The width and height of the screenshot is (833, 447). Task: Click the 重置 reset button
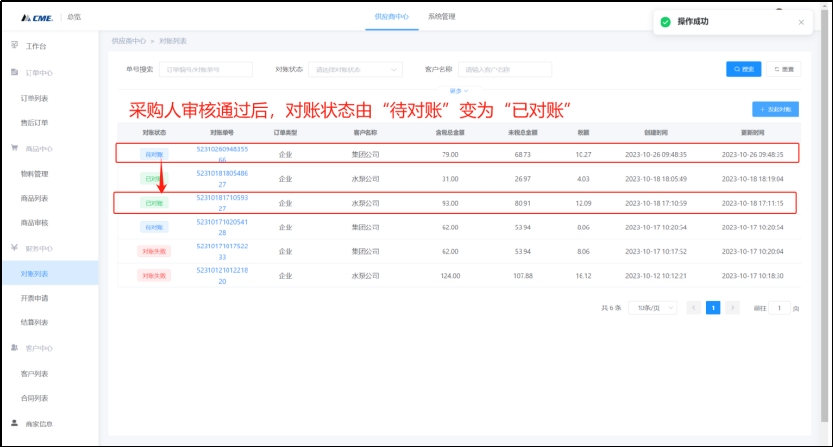[785, 69]
